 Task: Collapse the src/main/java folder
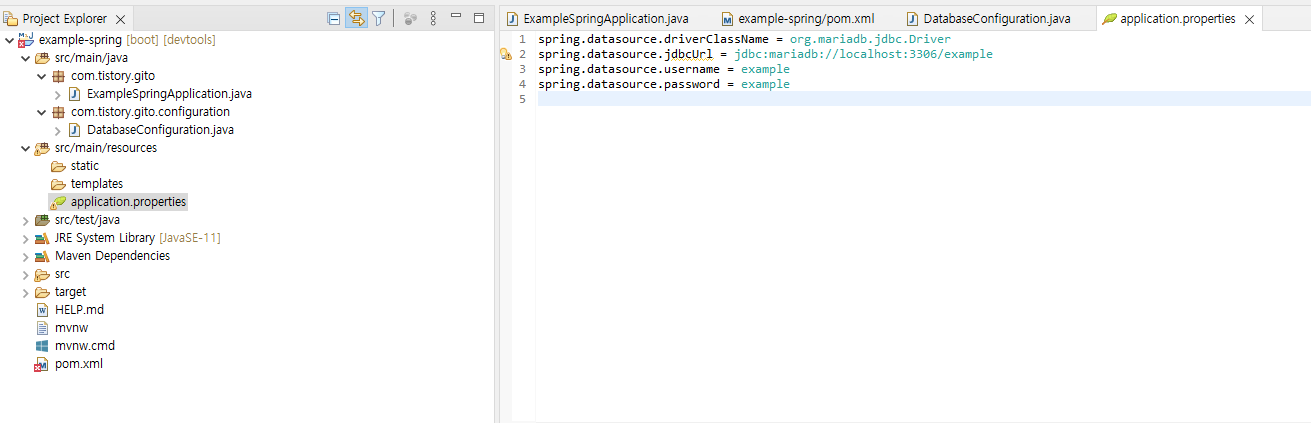[25, 58]
